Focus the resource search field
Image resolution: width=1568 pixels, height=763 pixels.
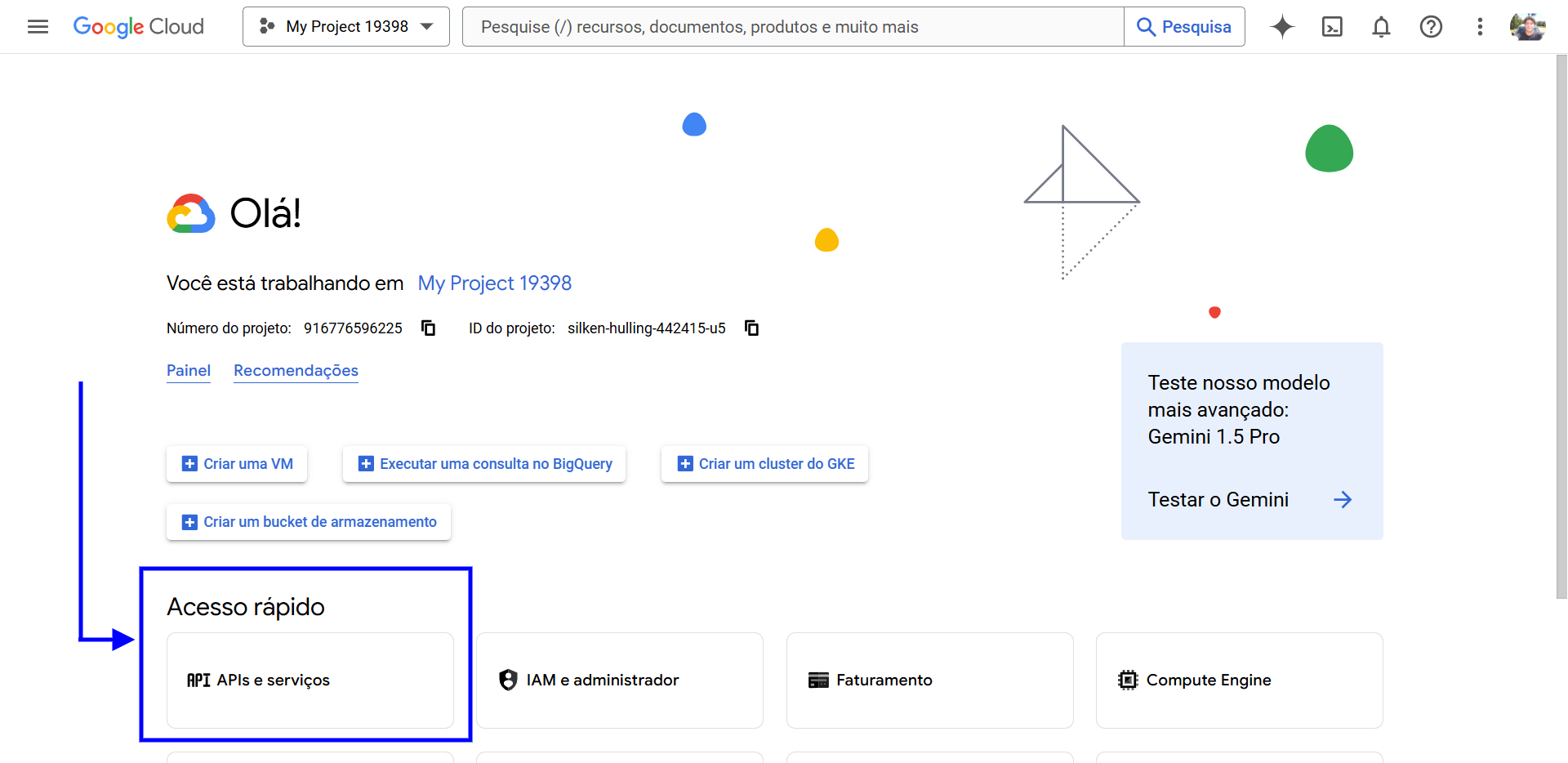click(793, 27)
